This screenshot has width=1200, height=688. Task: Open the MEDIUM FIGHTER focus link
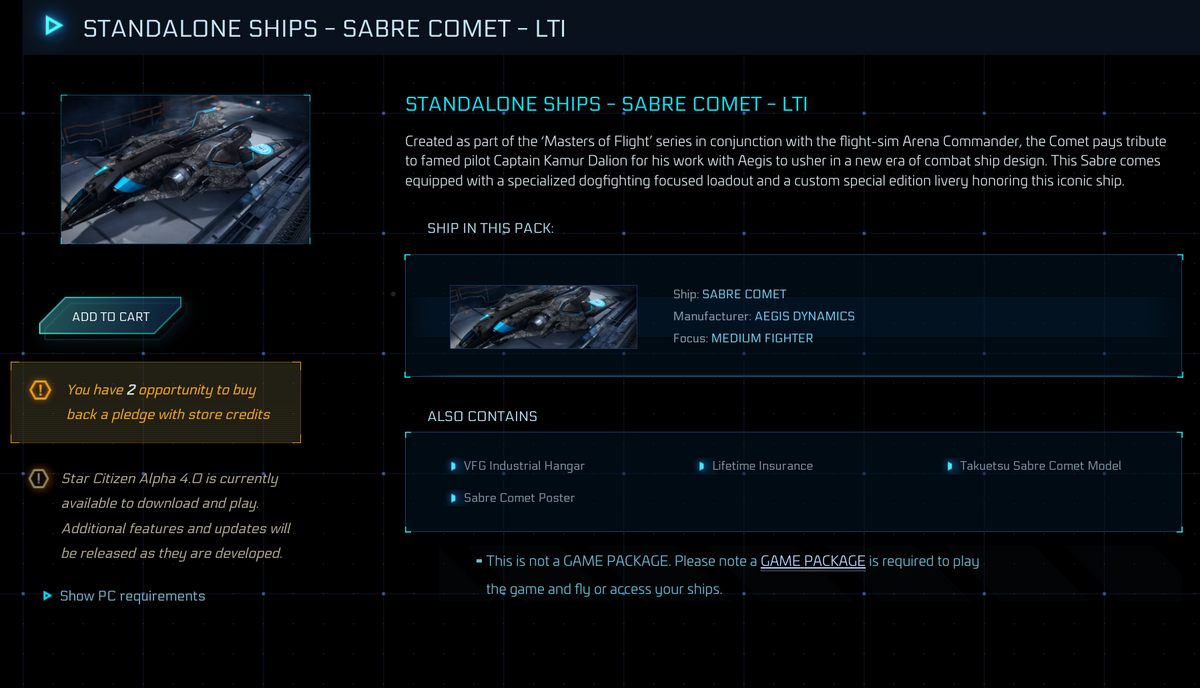point(762,338)
